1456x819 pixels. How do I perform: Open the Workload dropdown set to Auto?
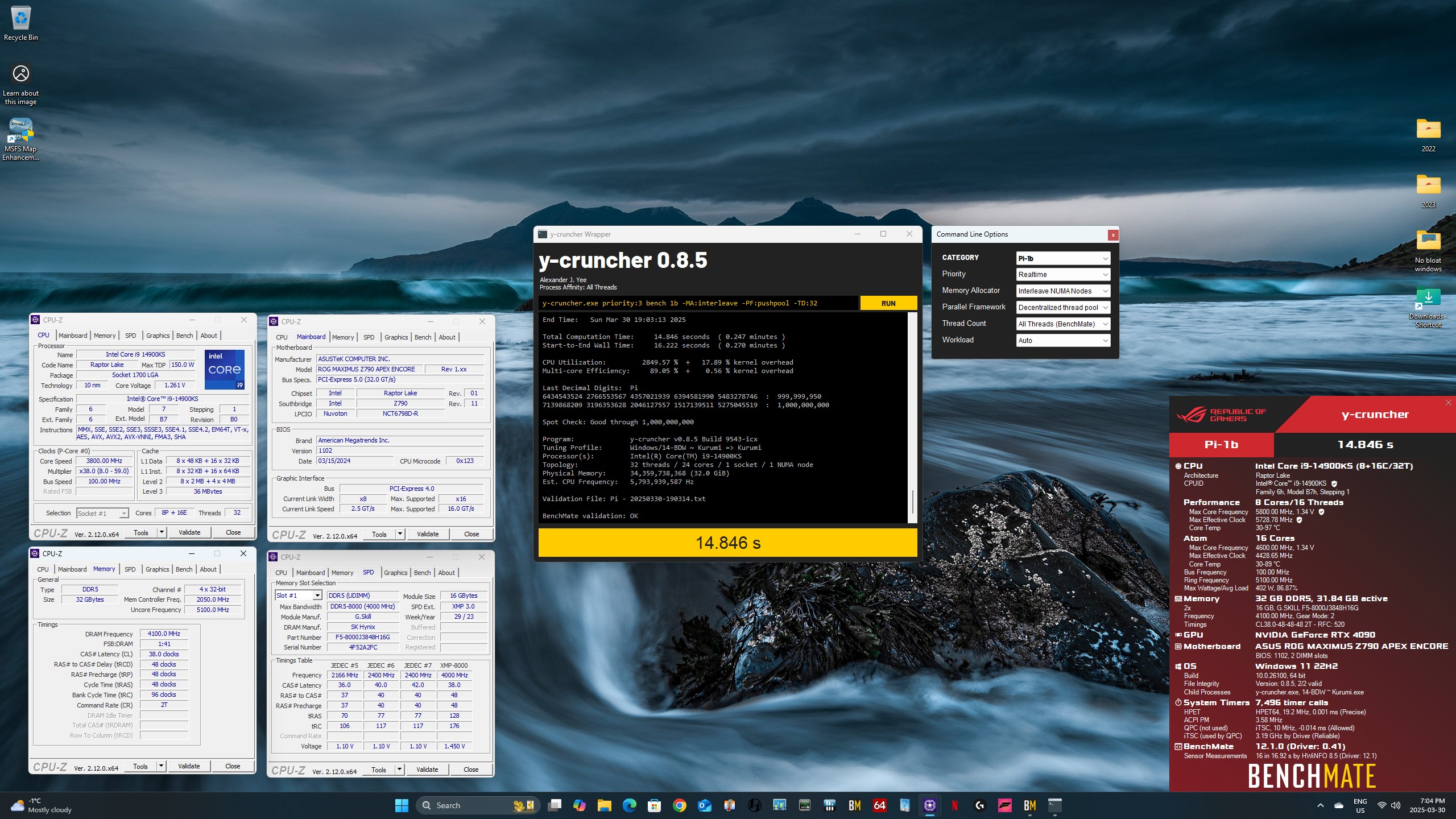pos(1063,341)
